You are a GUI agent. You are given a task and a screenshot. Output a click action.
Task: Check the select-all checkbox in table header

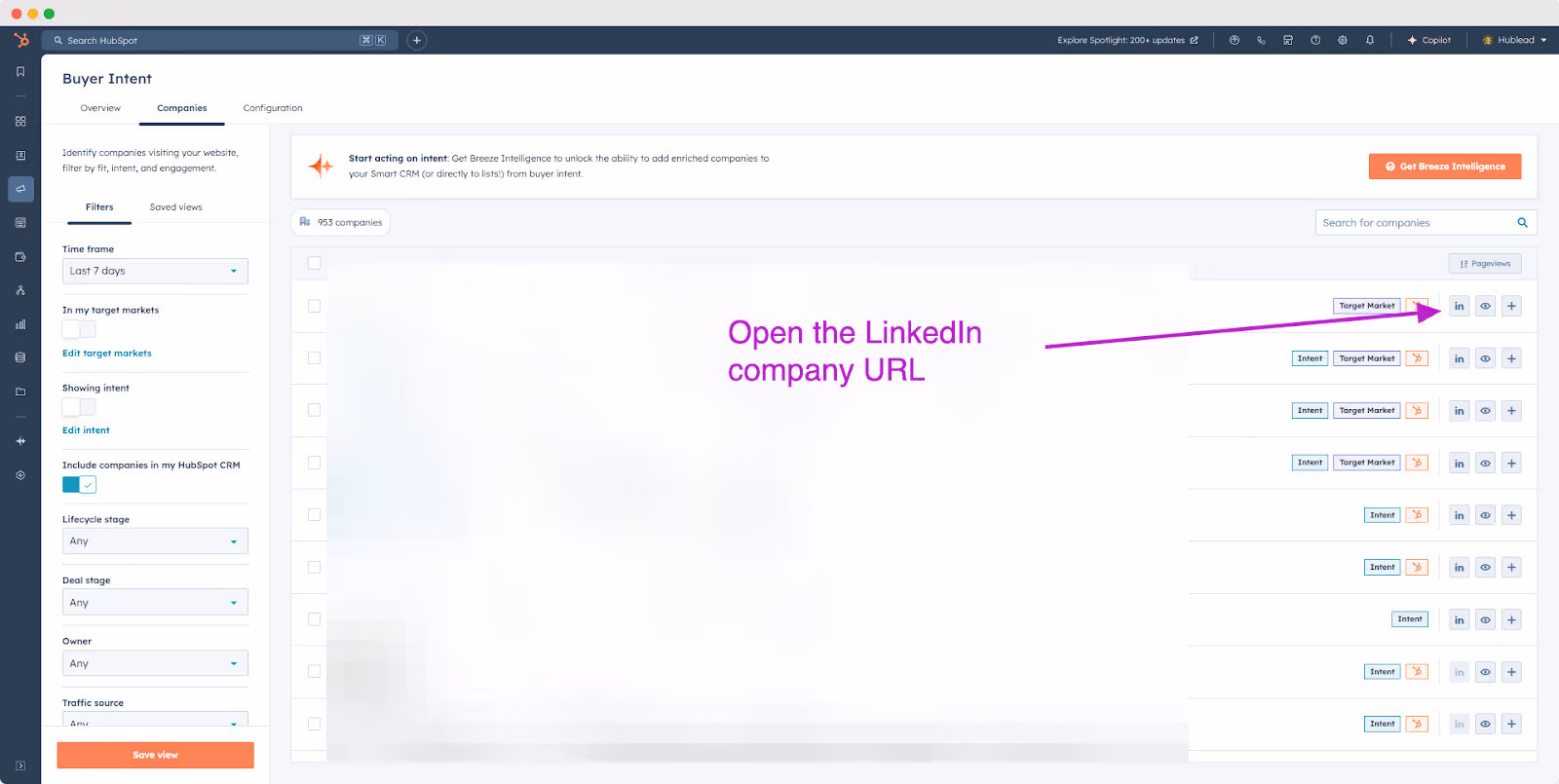coord(314,263)
